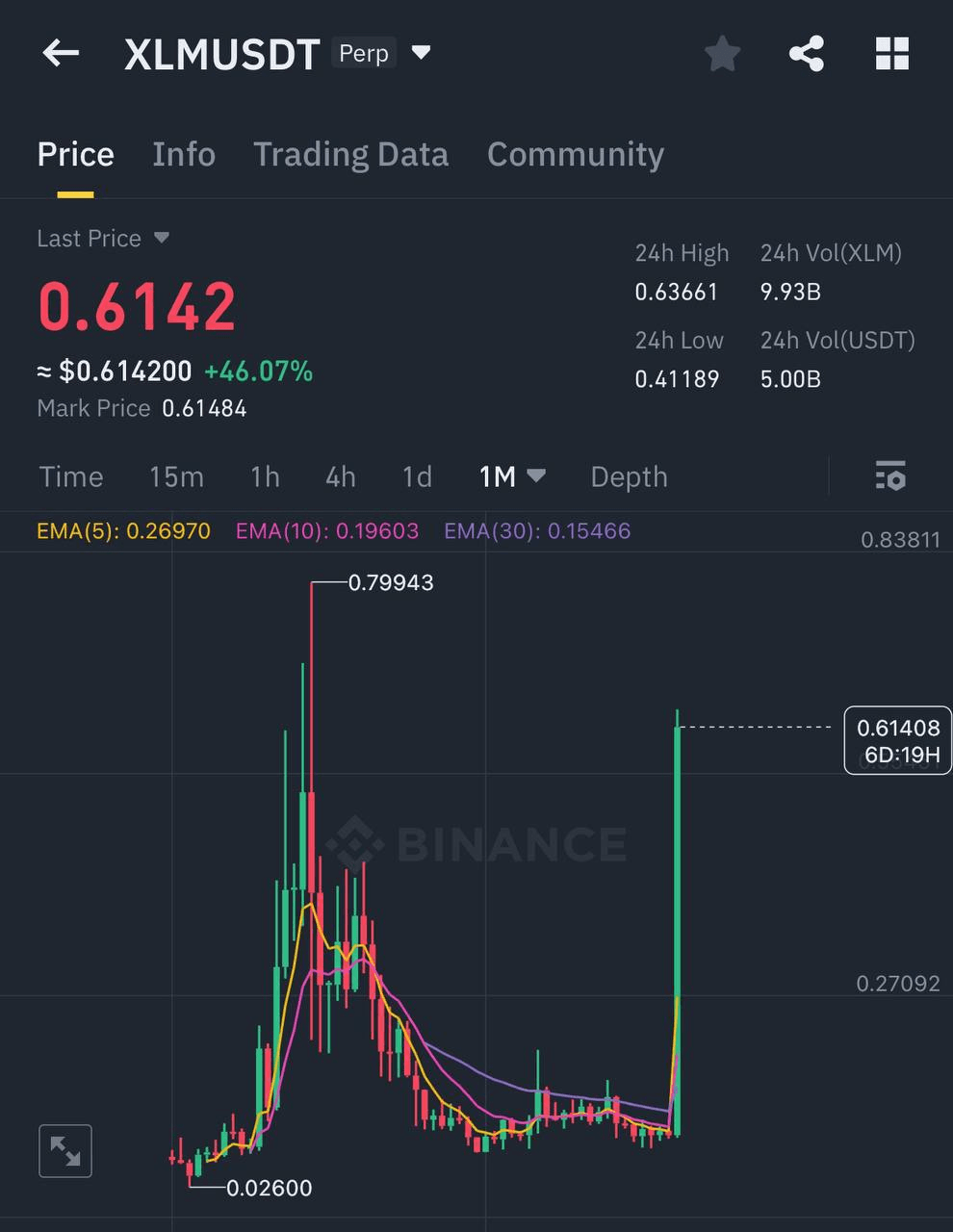Viewport: 953px width, 1232px height.
Task: Switch to the Info tab
Action: (184, 154)
